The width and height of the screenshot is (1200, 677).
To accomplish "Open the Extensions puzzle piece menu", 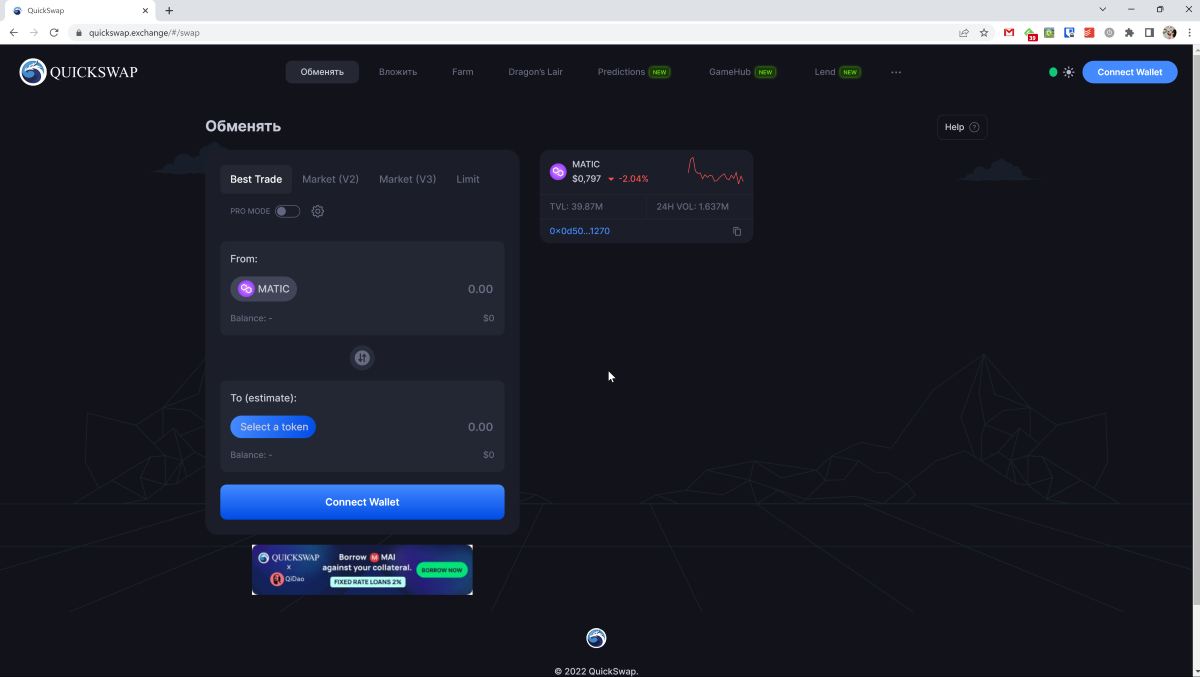I will click(x=1129, y=33).
